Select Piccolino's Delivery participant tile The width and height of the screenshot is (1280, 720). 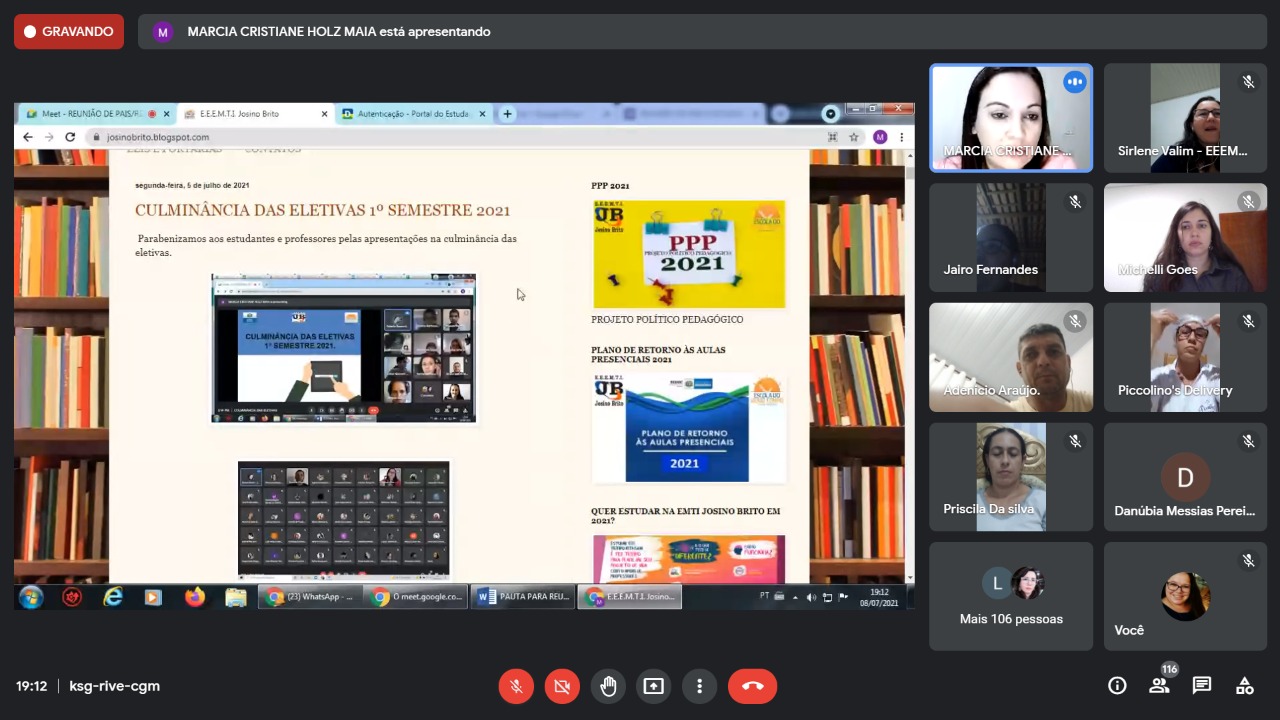point(1185,357)
